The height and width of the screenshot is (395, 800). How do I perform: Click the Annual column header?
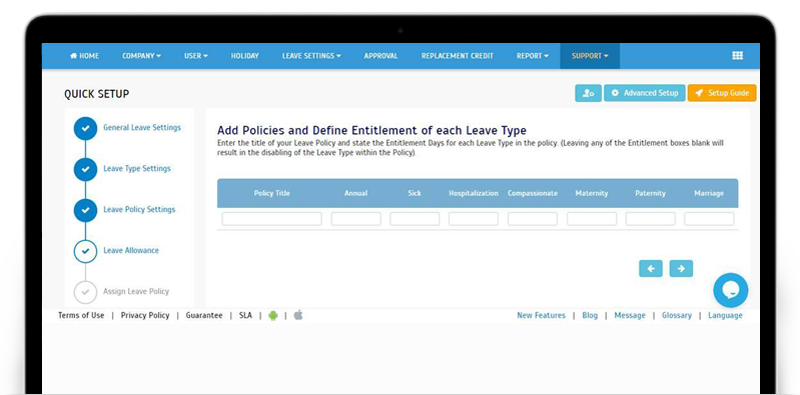pos(356,193)
